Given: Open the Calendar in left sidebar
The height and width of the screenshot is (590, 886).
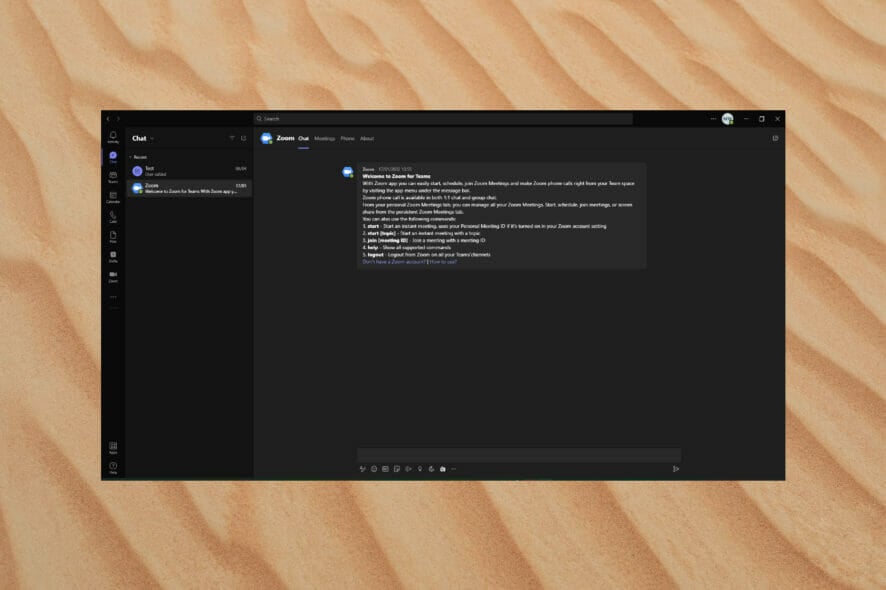Looking at the screenshot, I should [x=113, y=197].
